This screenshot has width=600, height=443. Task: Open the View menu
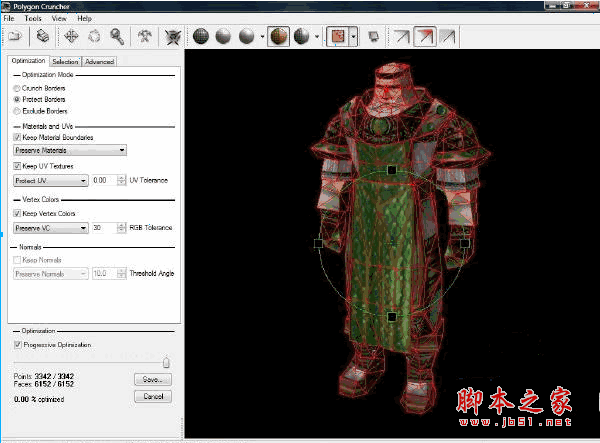click(59, 18)
